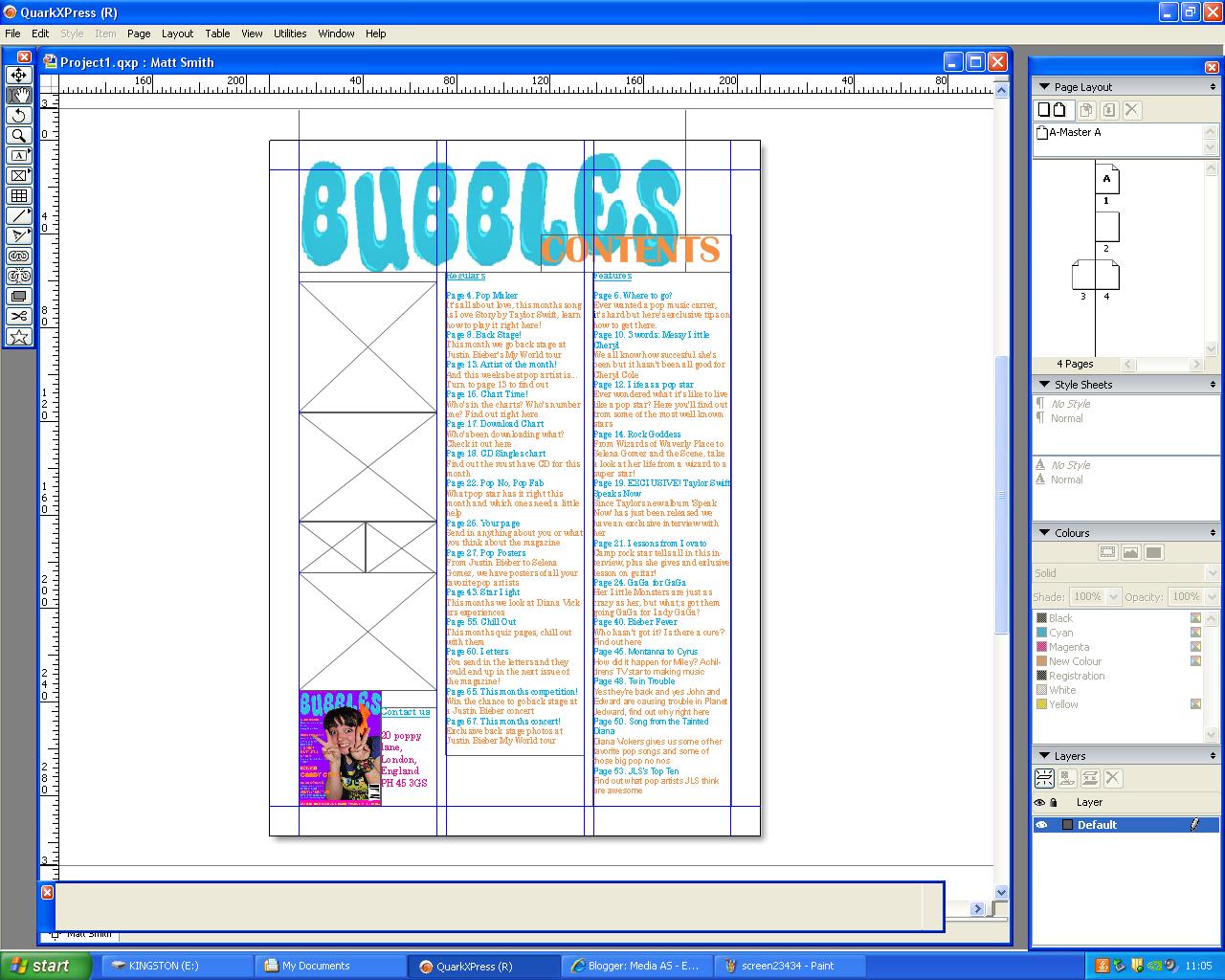
Task: Open the File menu
Action: pyautogui.click(x=12, y=33)
